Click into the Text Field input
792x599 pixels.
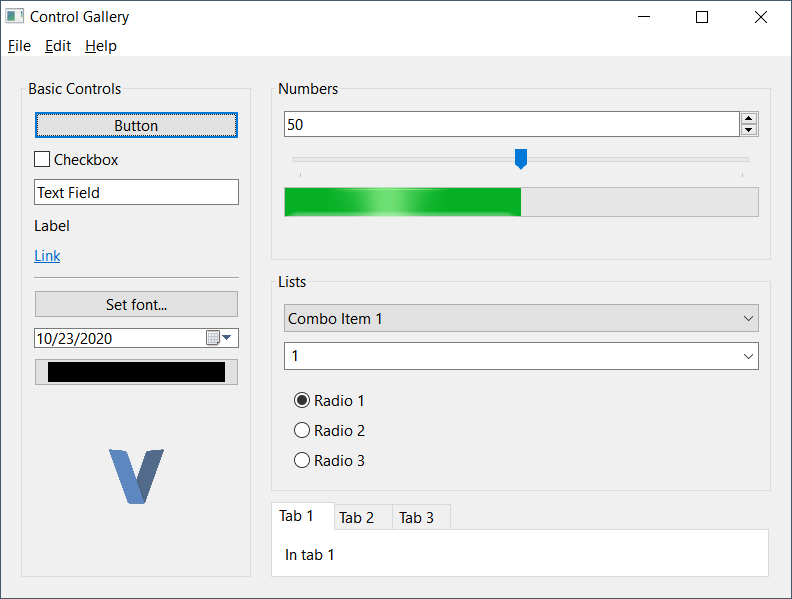coord(136,192)
